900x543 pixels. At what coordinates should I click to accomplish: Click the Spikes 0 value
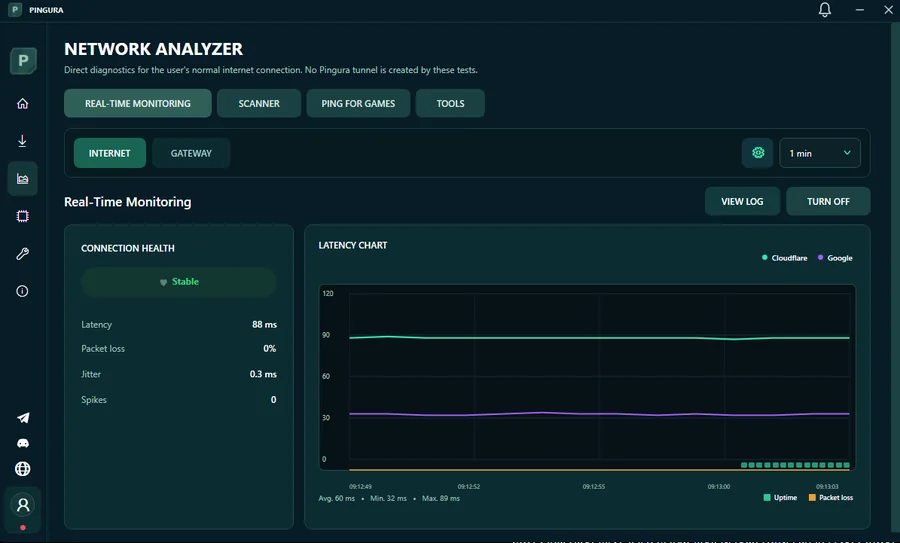[x=273, y=400]
